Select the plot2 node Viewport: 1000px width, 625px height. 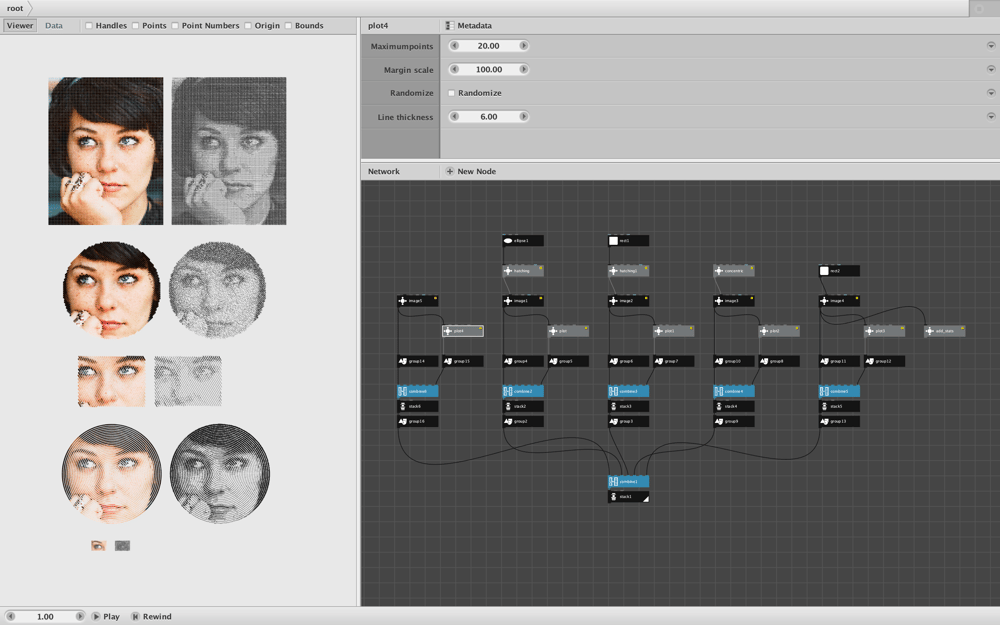pos(779,331)
